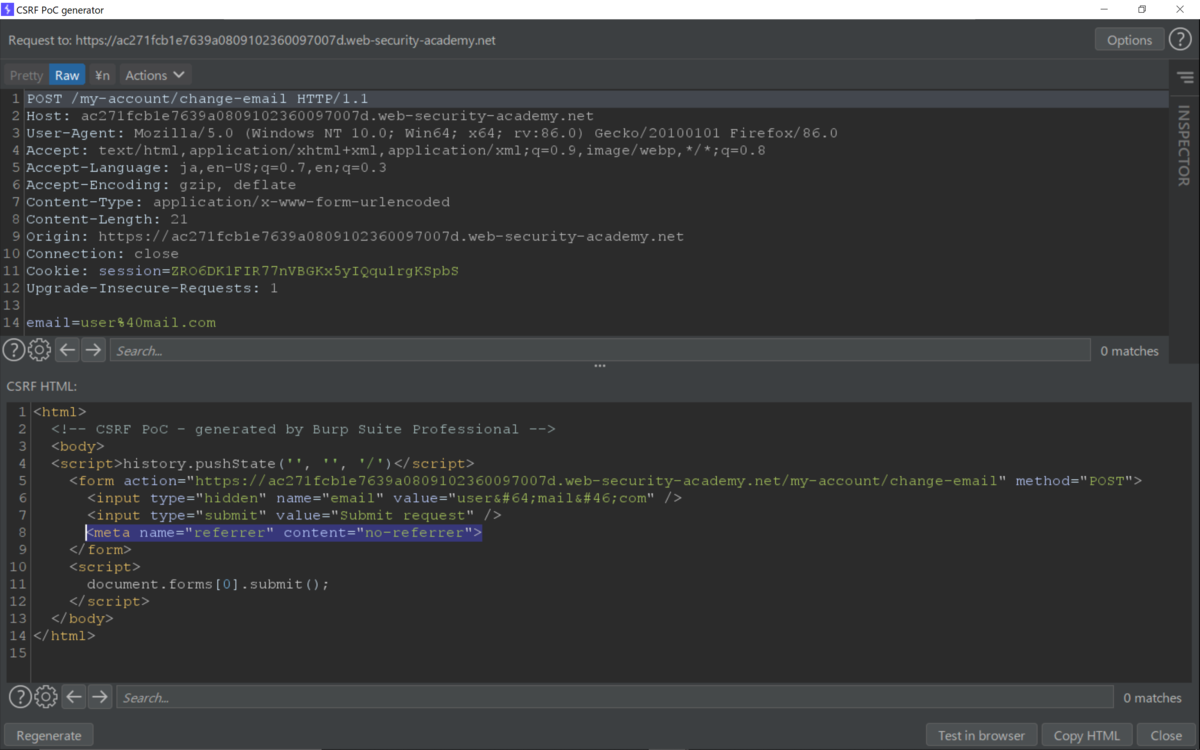Go to next match in request search

click(x=93, y=350)
